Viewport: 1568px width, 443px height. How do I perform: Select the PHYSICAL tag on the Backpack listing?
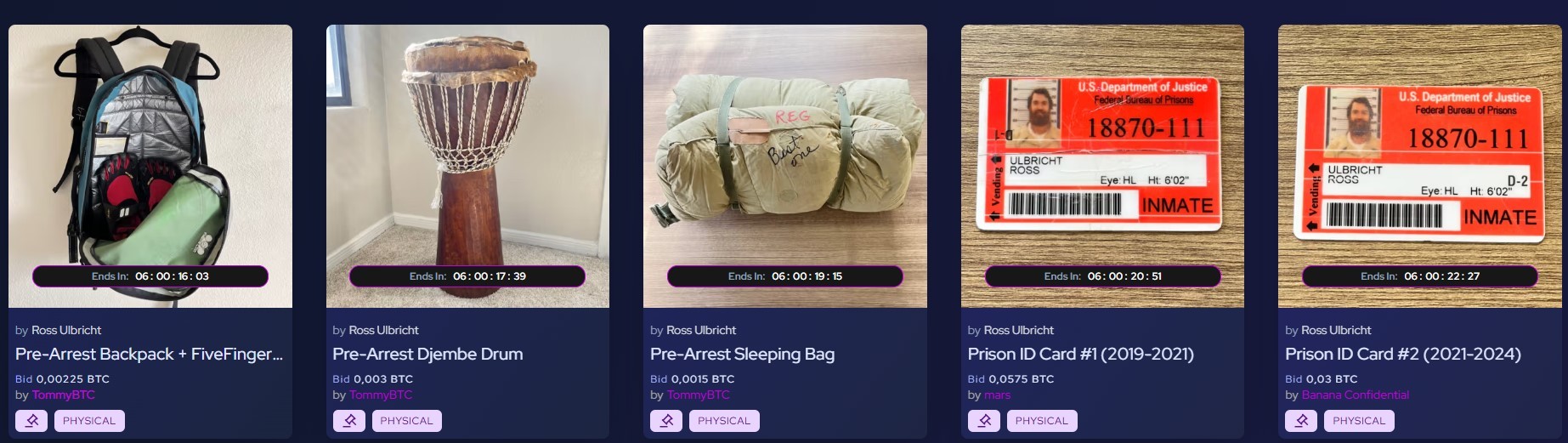[x=89, y=421]
